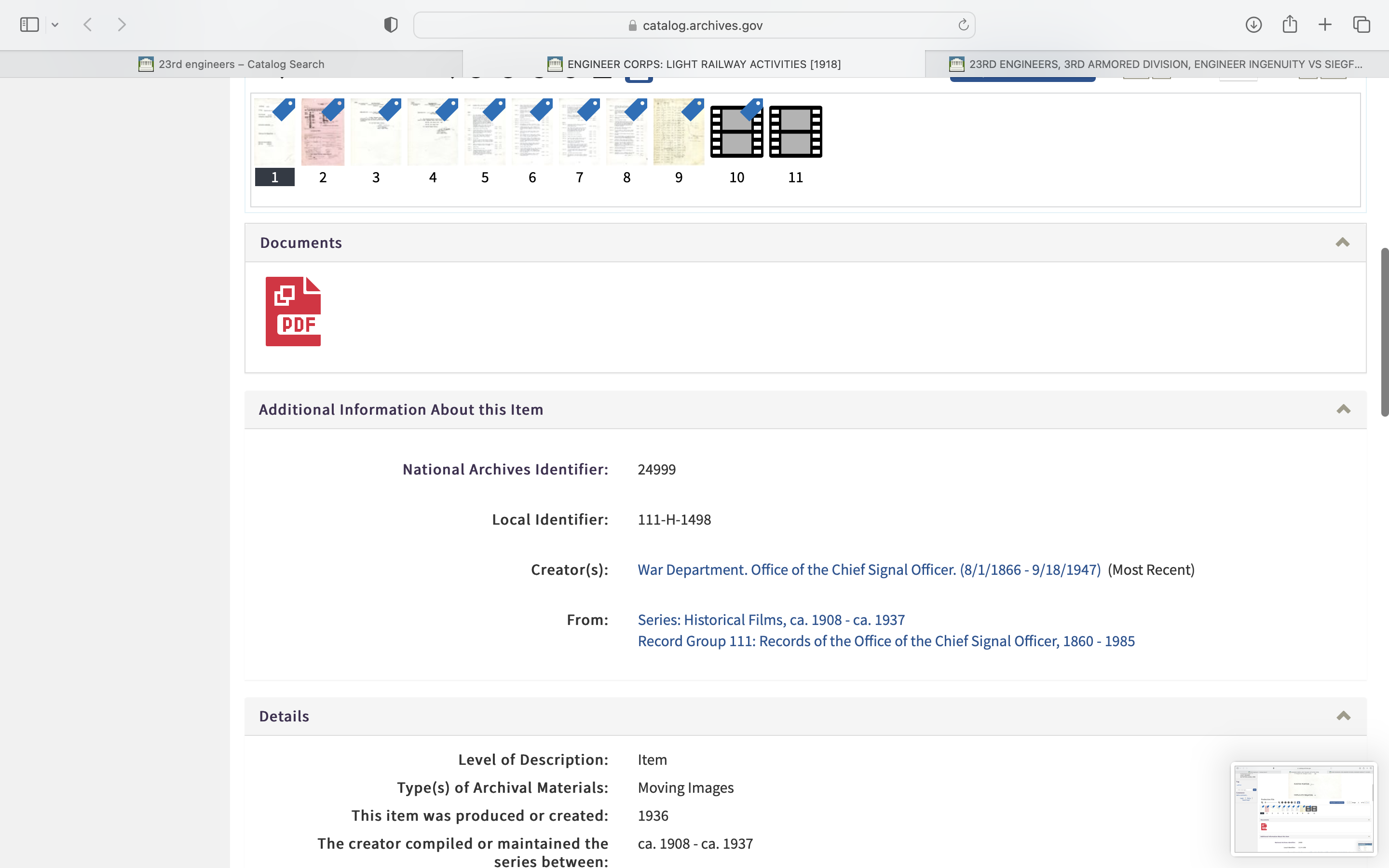
Task: Click the film strip icon numbered 11
Action: [x=795, y=132]
